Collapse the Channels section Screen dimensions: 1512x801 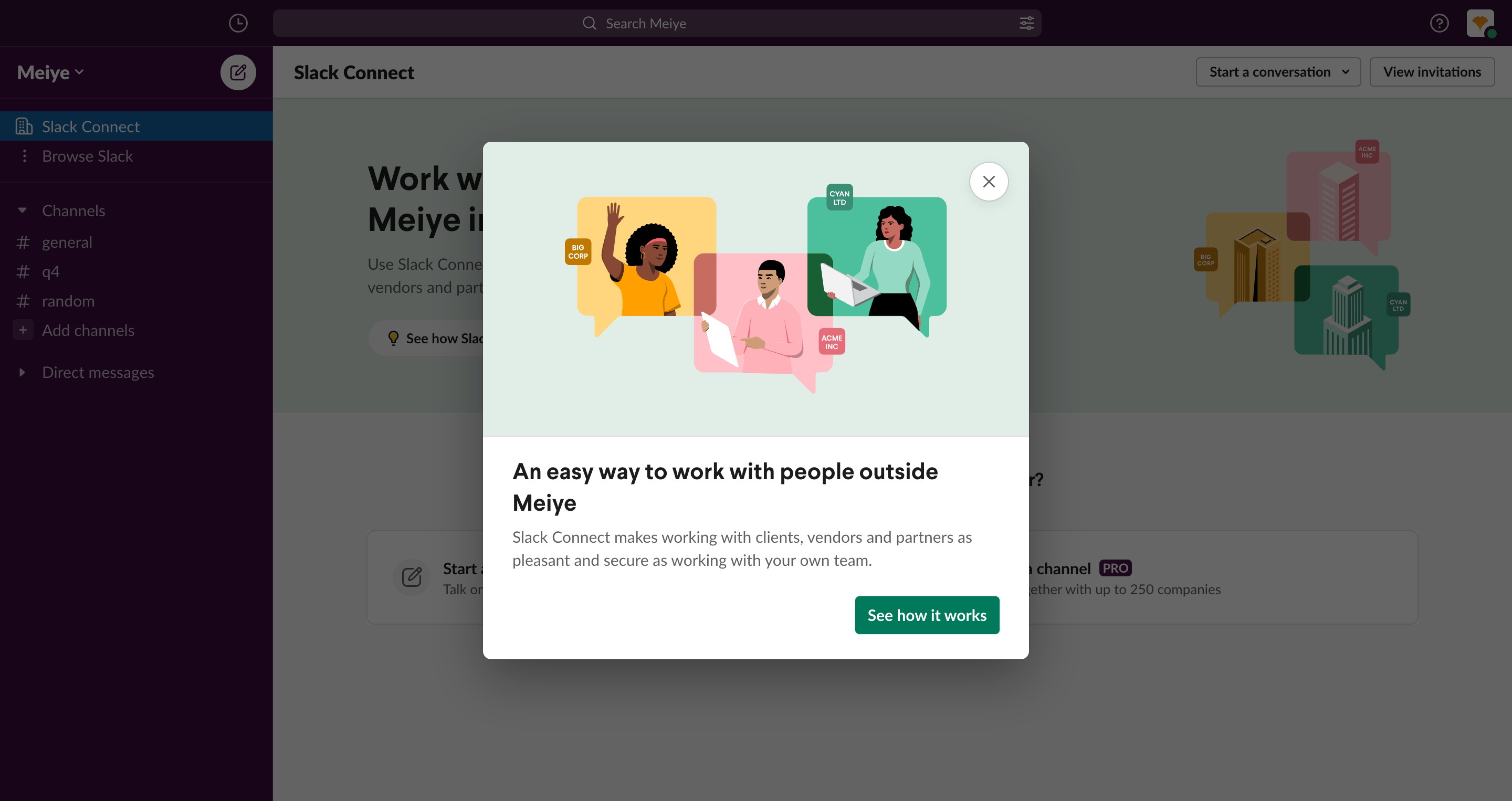pos(22,210)
